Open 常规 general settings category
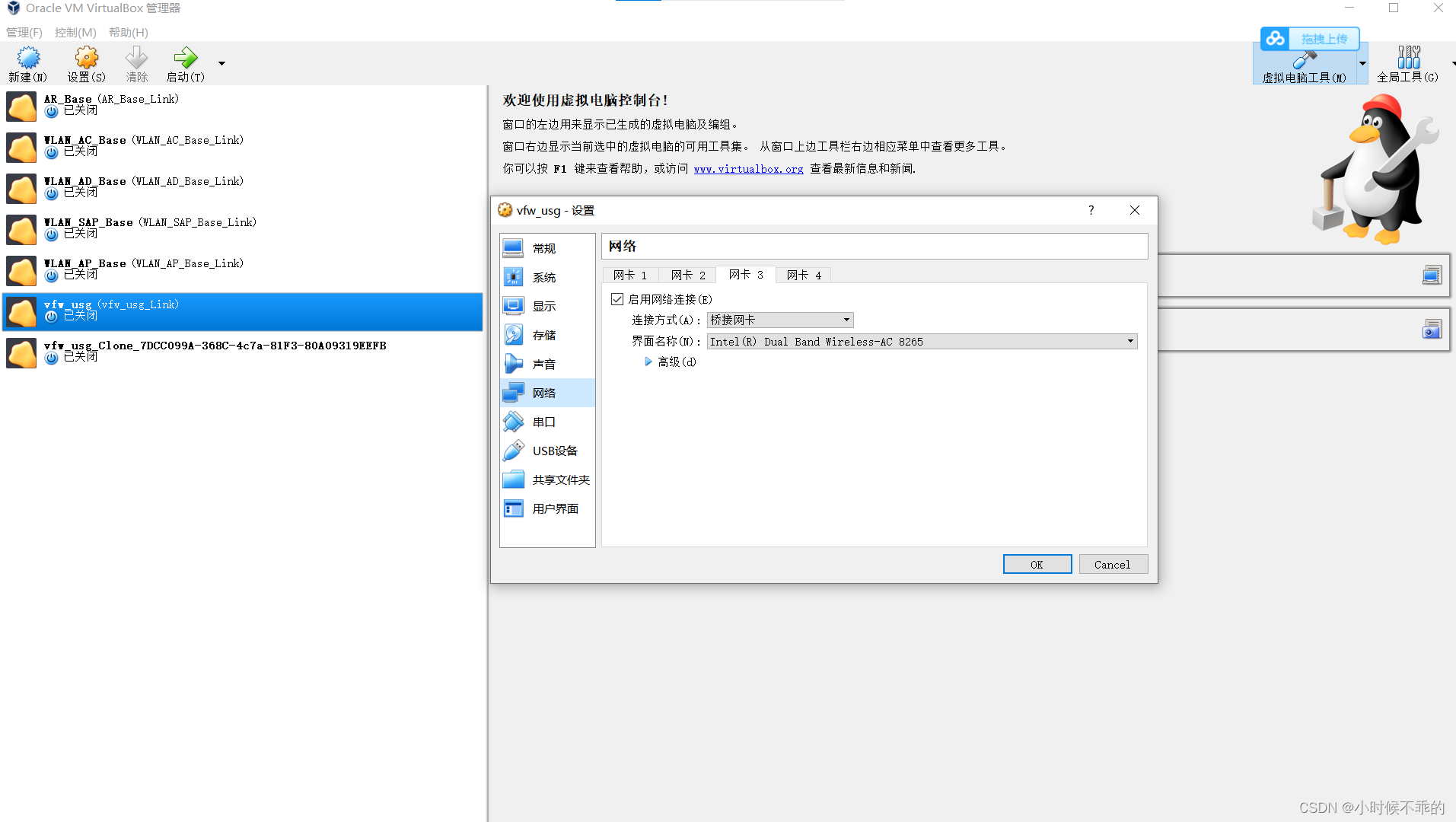 (x=547, y=248)
